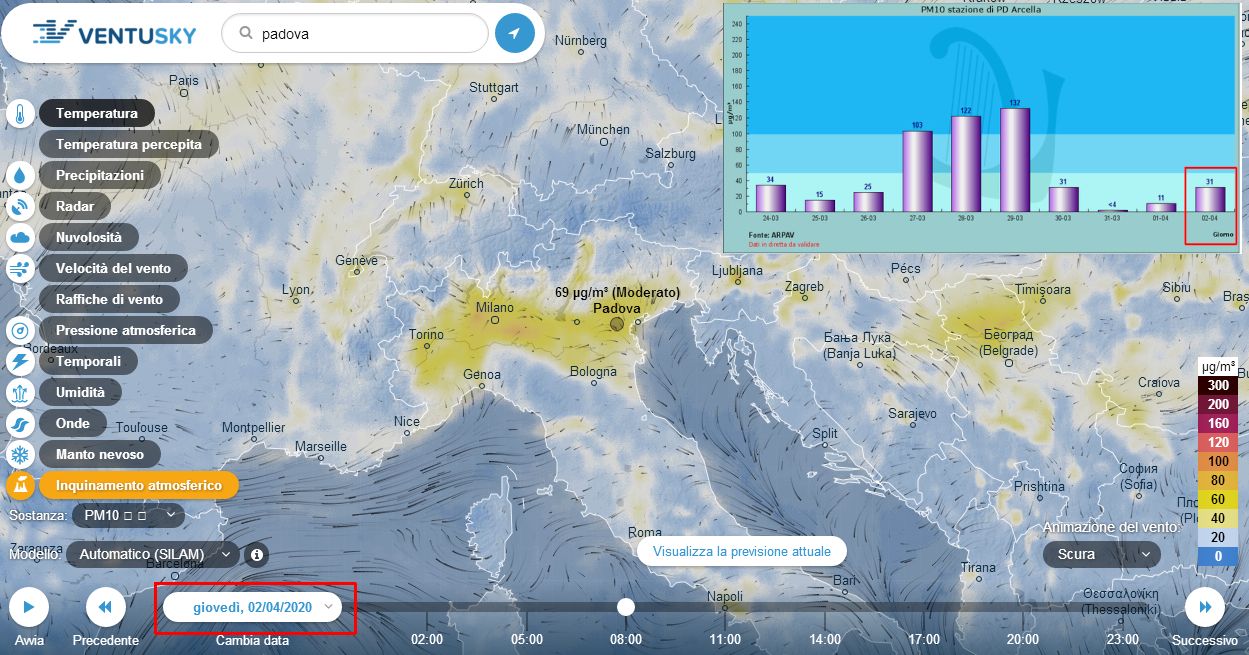Image resolution: width=1249 pixels, height=655 pixels.
Task: Jump to 05:00 on the timeline
Action: tap(527, 639)
